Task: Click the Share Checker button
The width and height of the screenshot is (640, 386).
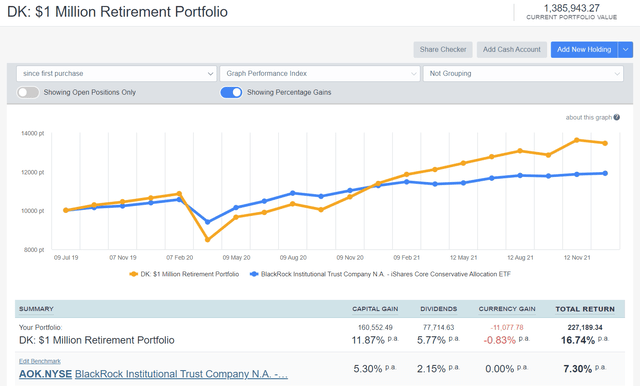Action: pos(443,50)
